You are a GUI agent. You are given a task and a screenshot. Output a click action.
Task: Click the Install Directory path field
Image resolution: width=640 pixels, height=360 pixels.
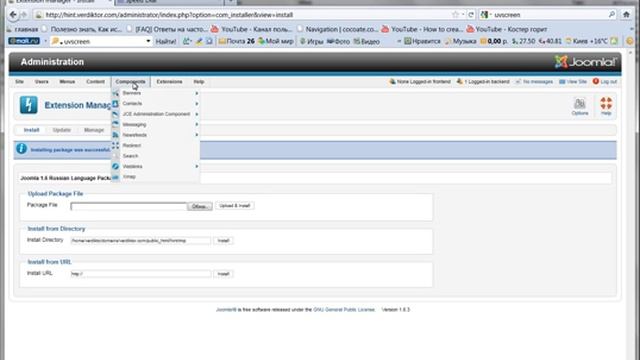click(x=140, y=241)
